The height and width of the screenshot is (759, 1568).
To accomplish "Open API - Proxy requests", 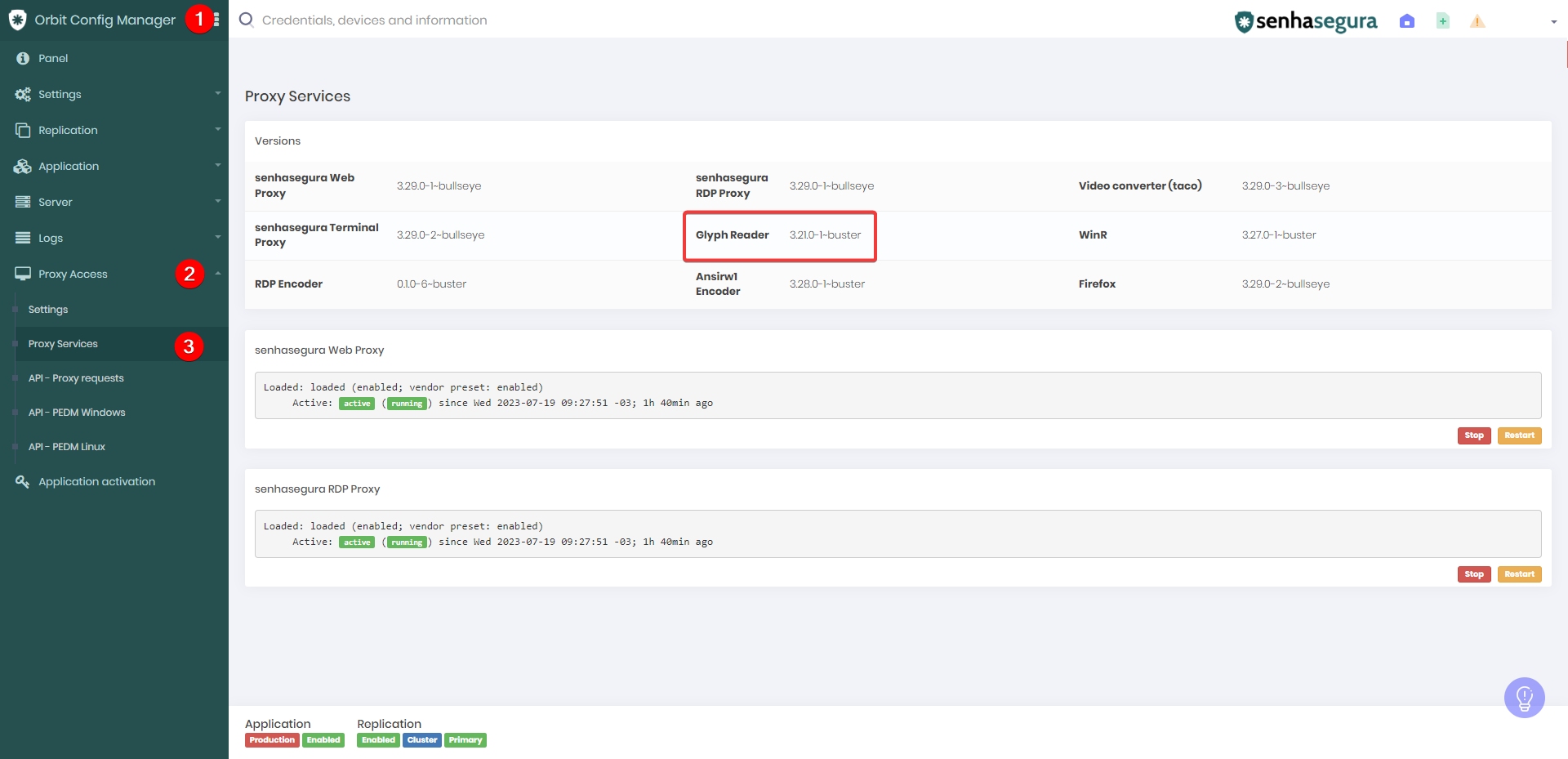I will click(76, 378).
